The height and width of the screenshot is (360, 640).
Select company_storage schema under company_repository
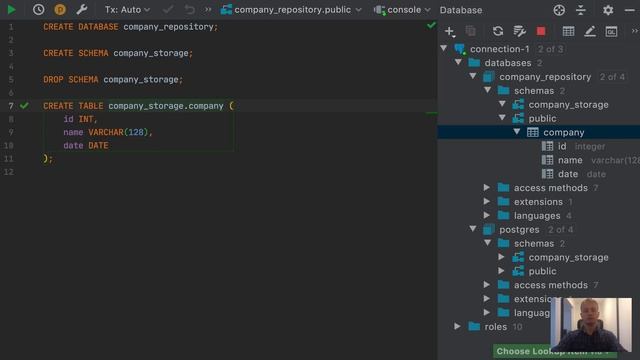[568, 104]
